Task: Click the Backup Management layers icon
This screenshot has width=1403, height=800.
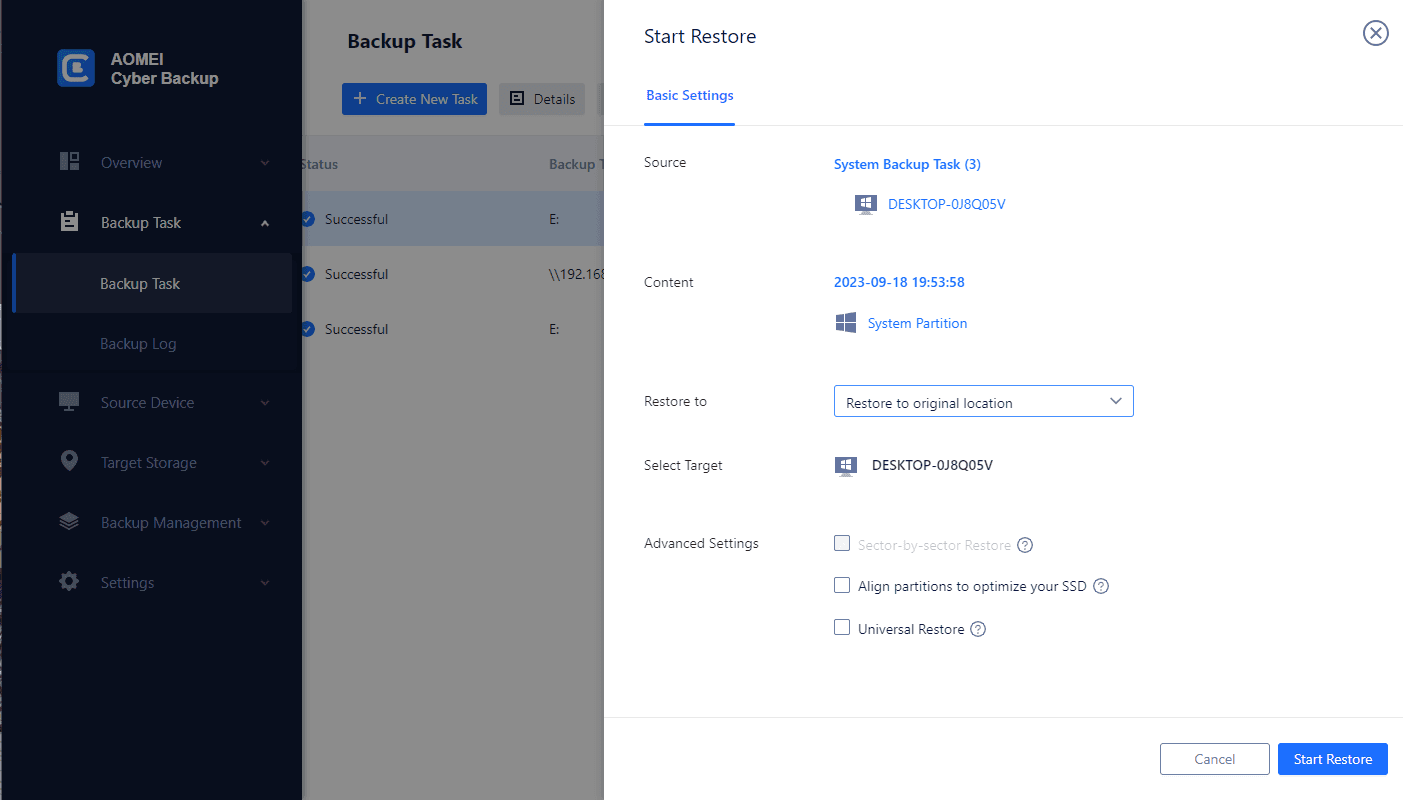Action: pyautogui.click(x=69, y=522)
